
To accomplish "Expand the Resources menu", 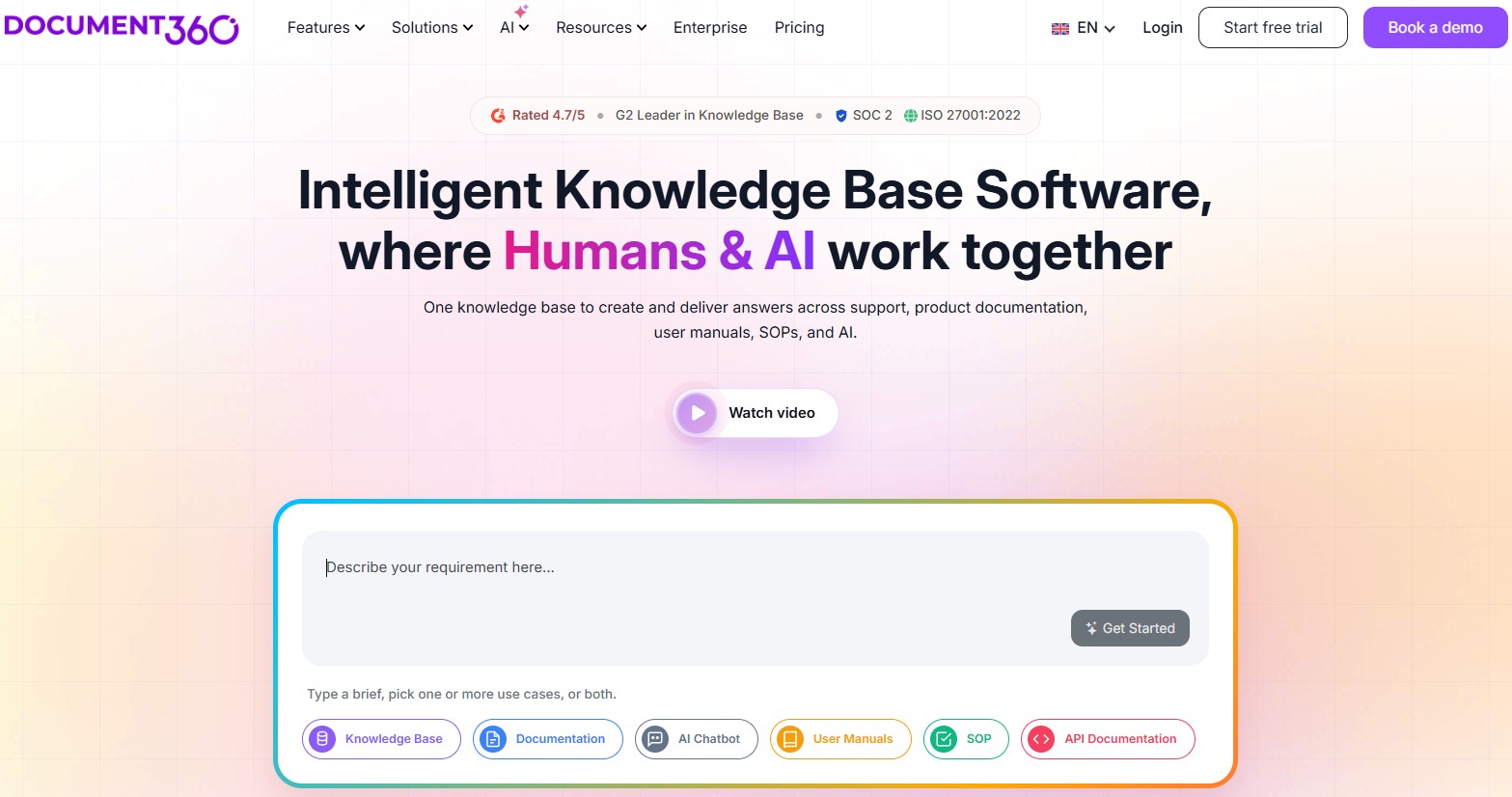I will click(601, 28).
